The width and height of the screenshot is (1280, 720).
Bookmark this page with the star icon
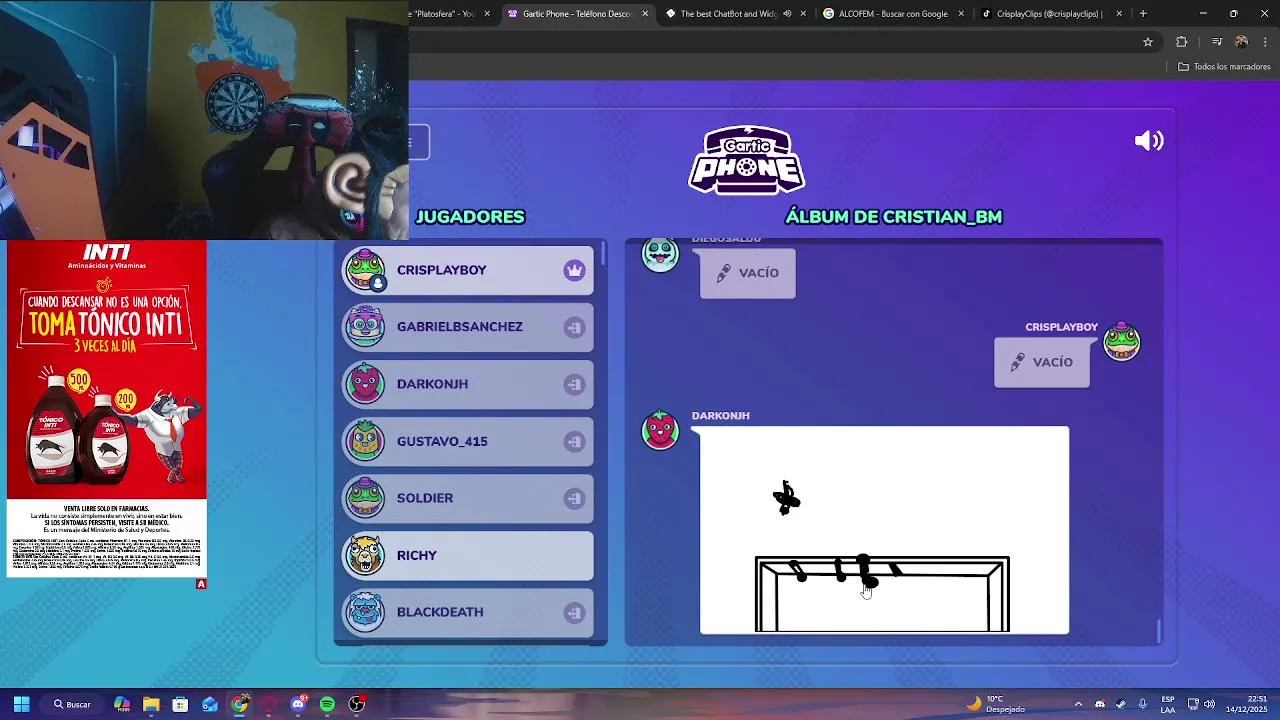click(x=1148, y=42)
